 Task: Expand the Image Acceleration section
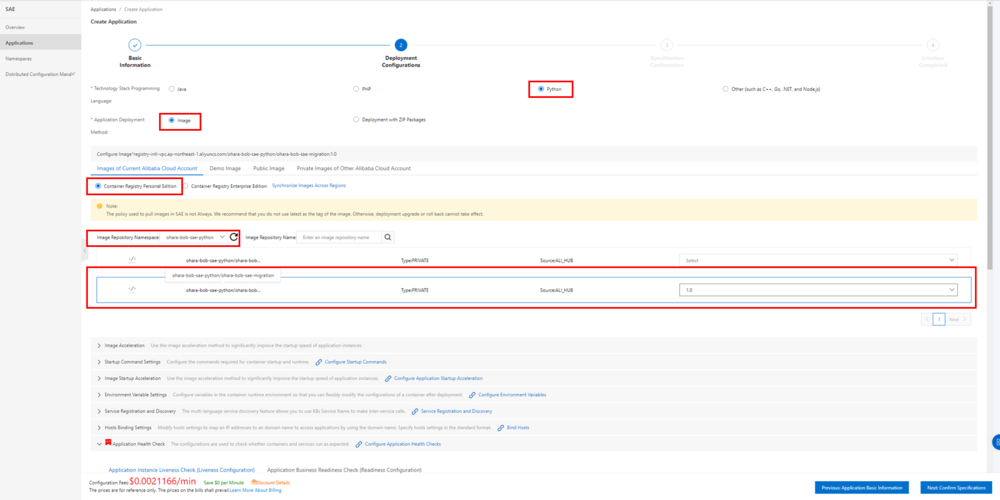click(98, 345)
